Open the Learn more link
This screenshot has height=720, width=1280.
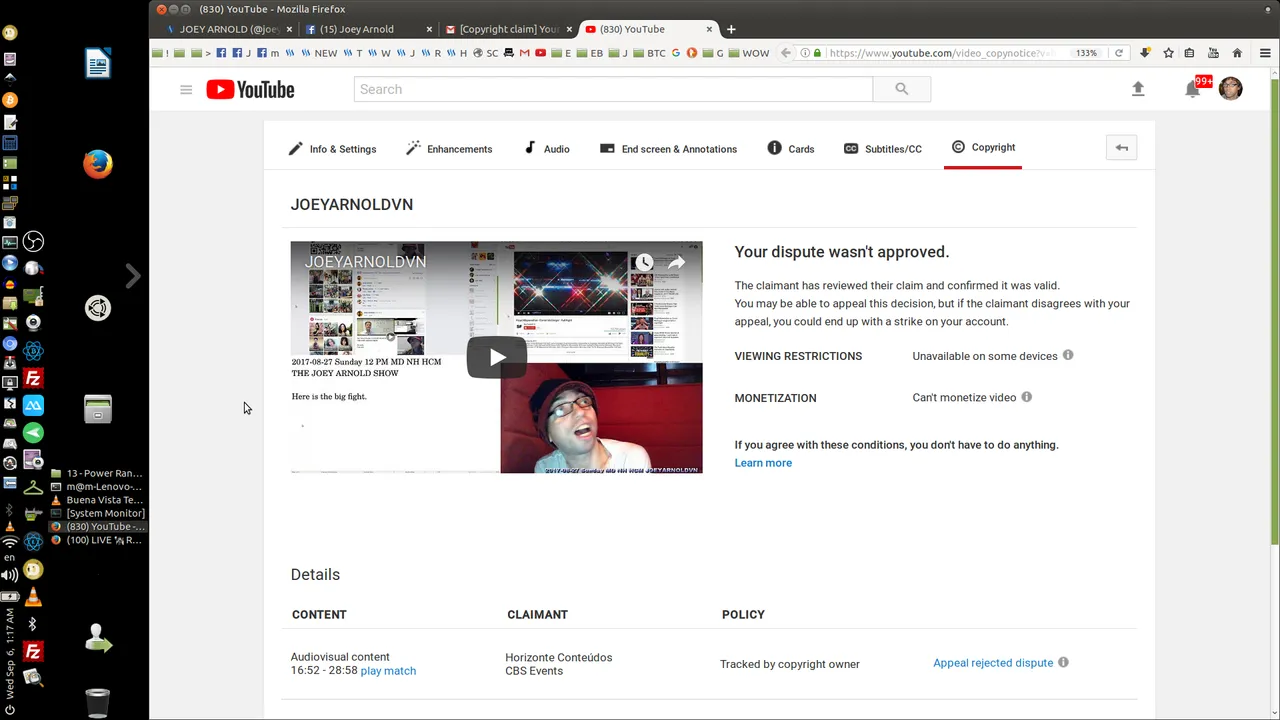[763, 463]
